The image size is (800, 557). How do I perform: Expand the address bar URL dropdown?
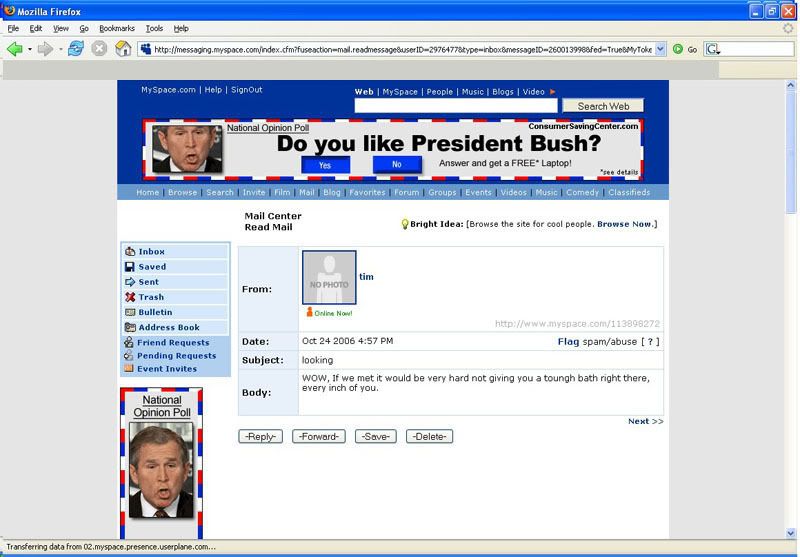coord(660,49)
